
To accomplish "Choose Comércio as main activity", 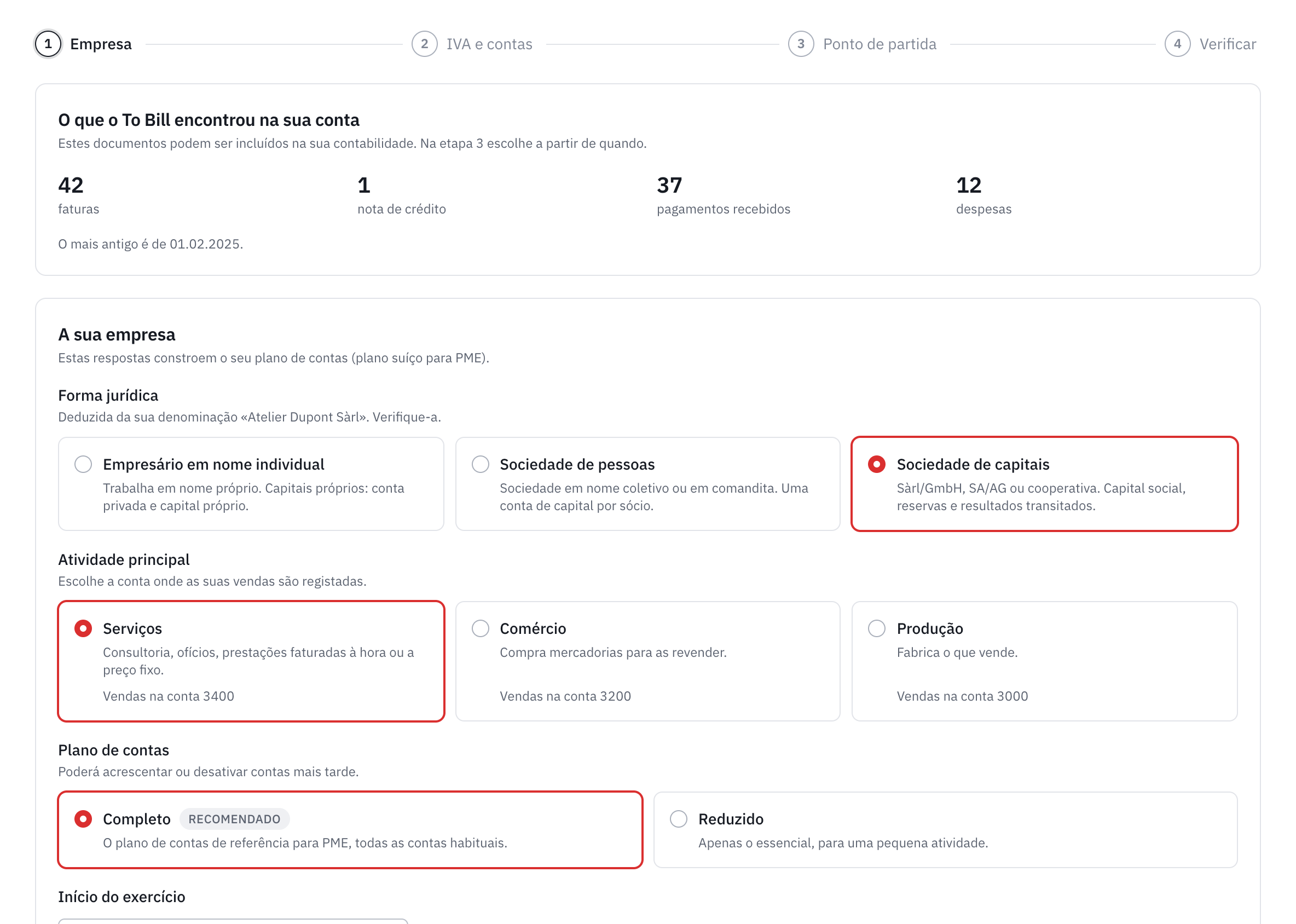I will 647,661.
